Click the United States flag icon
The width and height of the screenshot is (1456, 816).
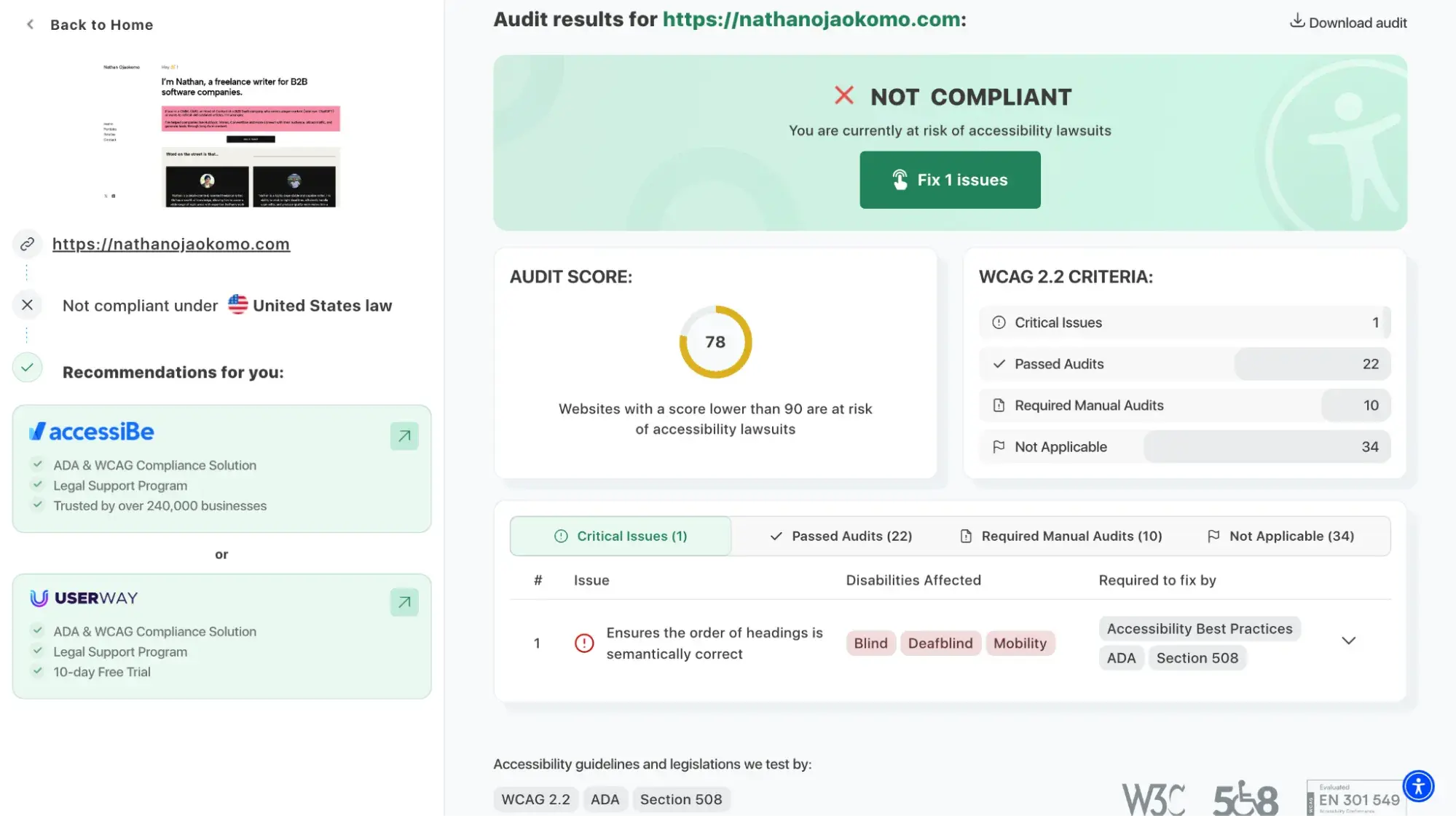pyautogui.click(x=237, y=304)
